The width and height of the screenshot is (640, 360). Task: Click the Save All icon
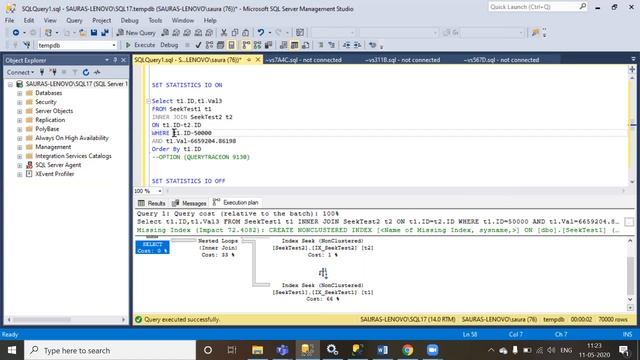pyautogui.click(x=105, y=33)
